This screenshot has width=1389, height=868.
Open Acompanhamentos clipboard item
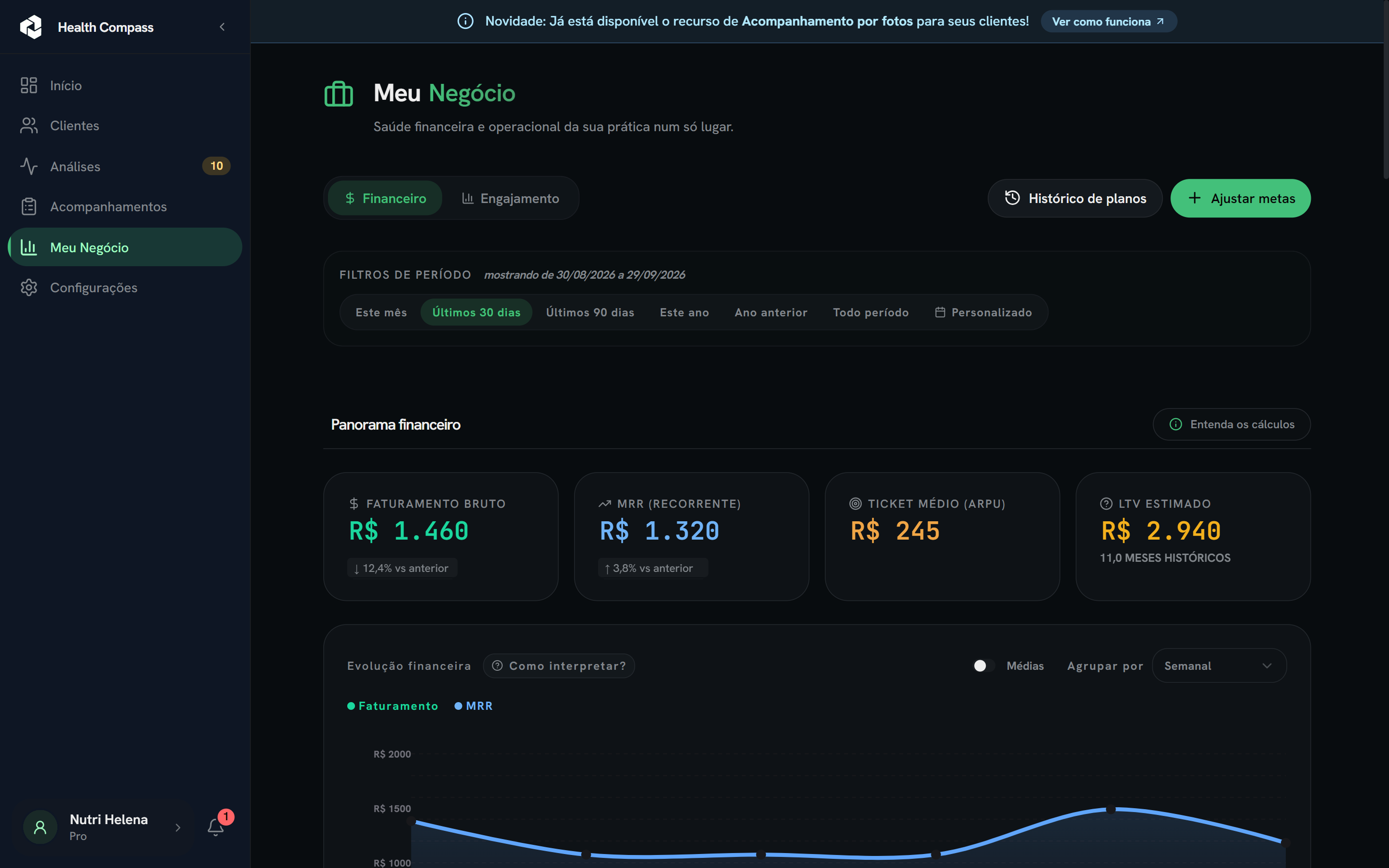coord(125,207)
